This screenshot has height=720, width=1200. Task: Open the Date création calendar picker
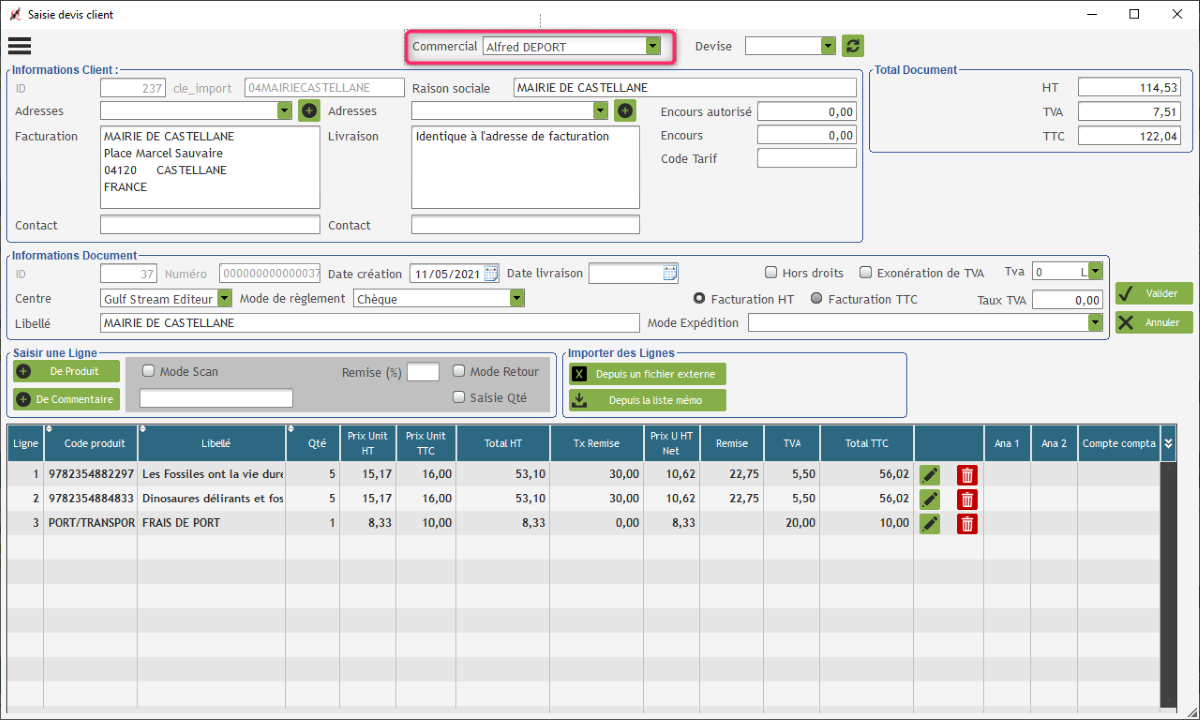point(491,273)
